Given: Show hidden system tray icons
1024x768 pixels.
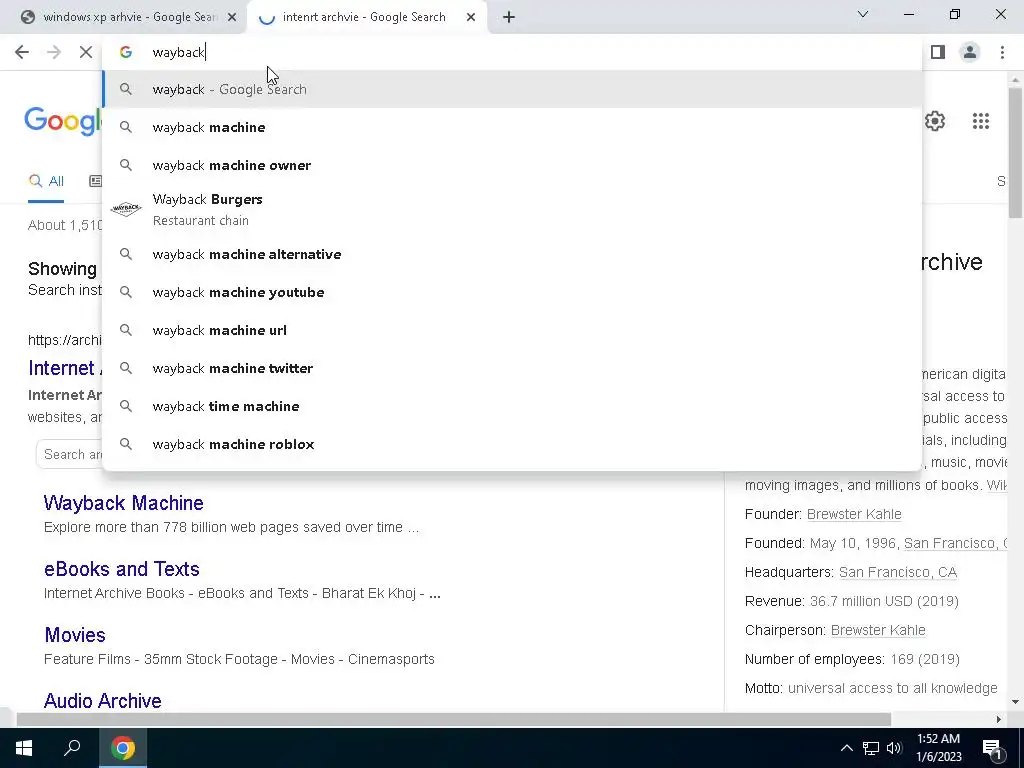Looking at the screenshot, I should point(846,748).
